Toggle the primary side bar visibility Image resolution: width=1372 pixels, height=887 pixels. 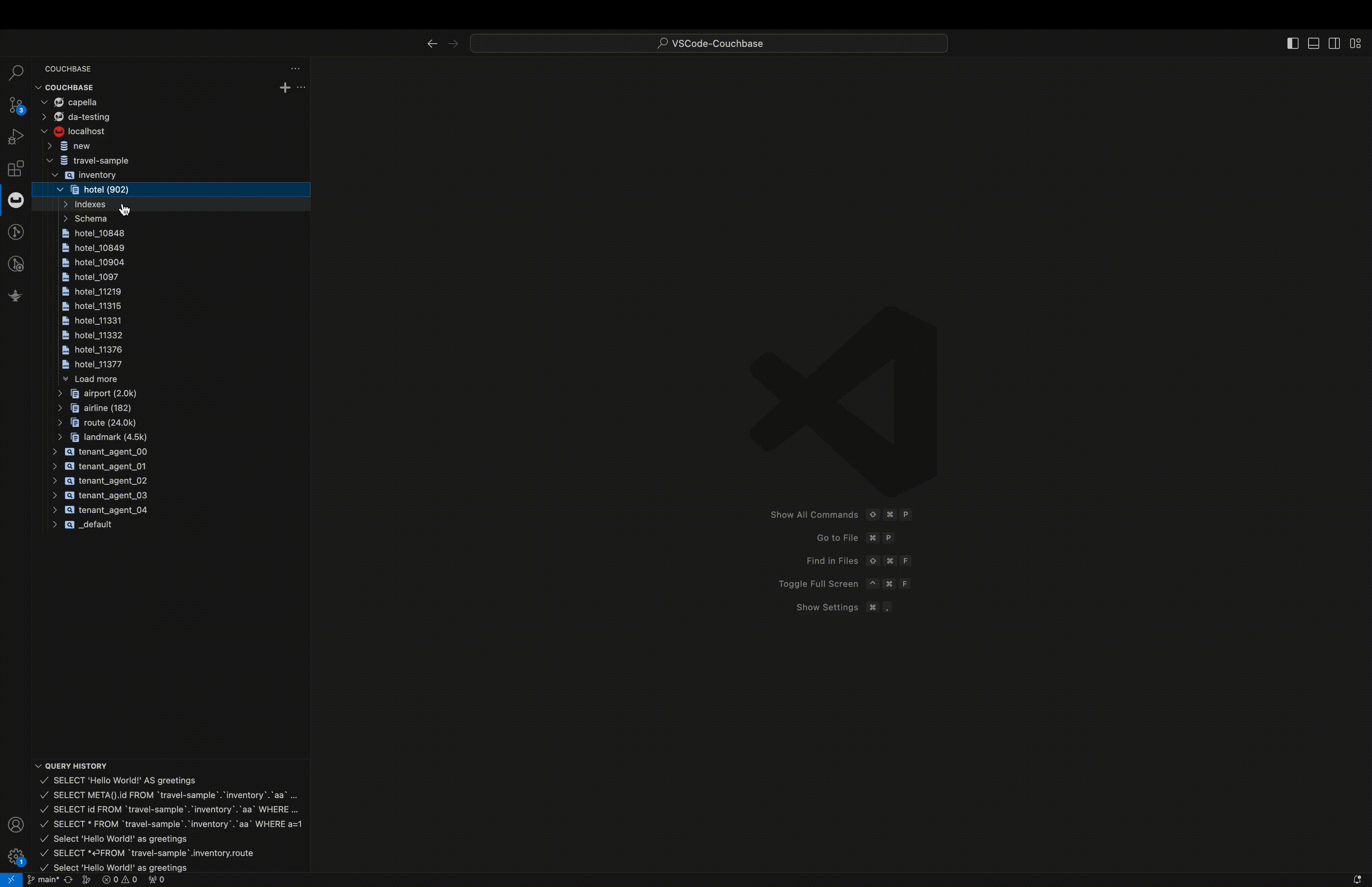point(1293,44)
